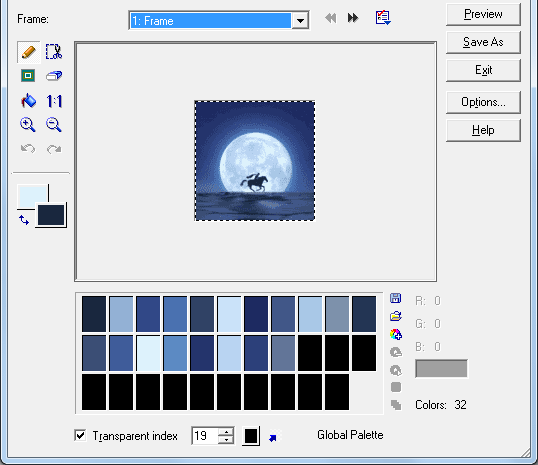
Task: Click the 'Colors: 32' count text
Action: (441, 405)
